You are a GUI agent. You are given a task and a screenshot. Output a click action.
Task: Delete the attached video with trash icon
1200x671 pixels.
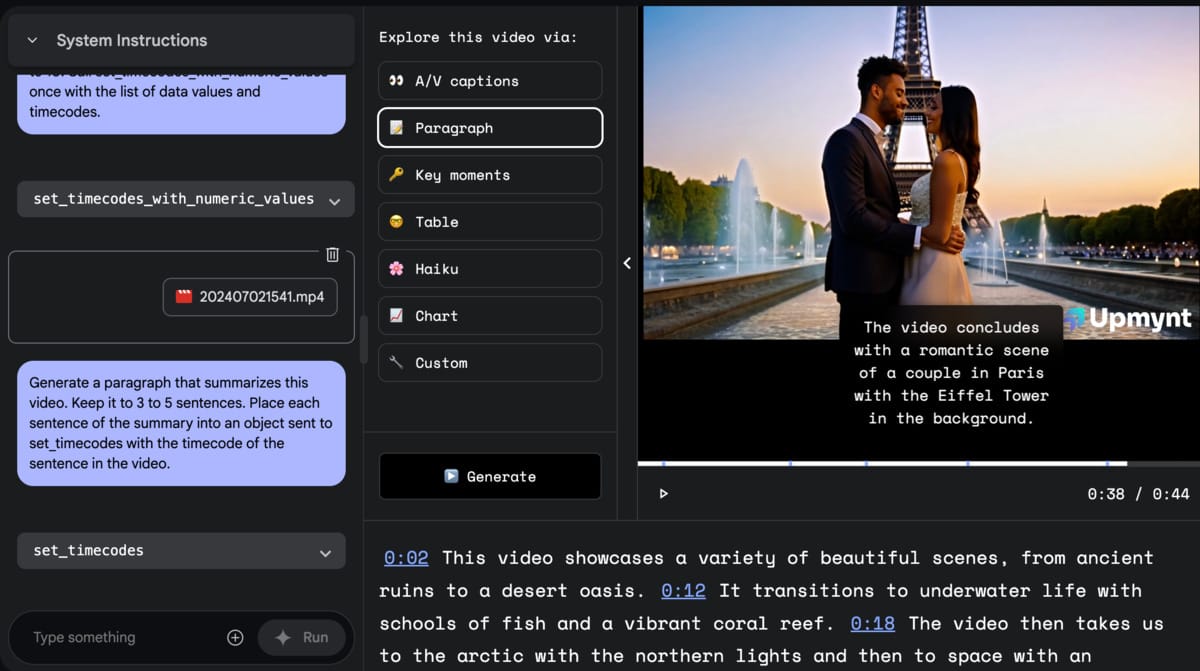(333, 255)
